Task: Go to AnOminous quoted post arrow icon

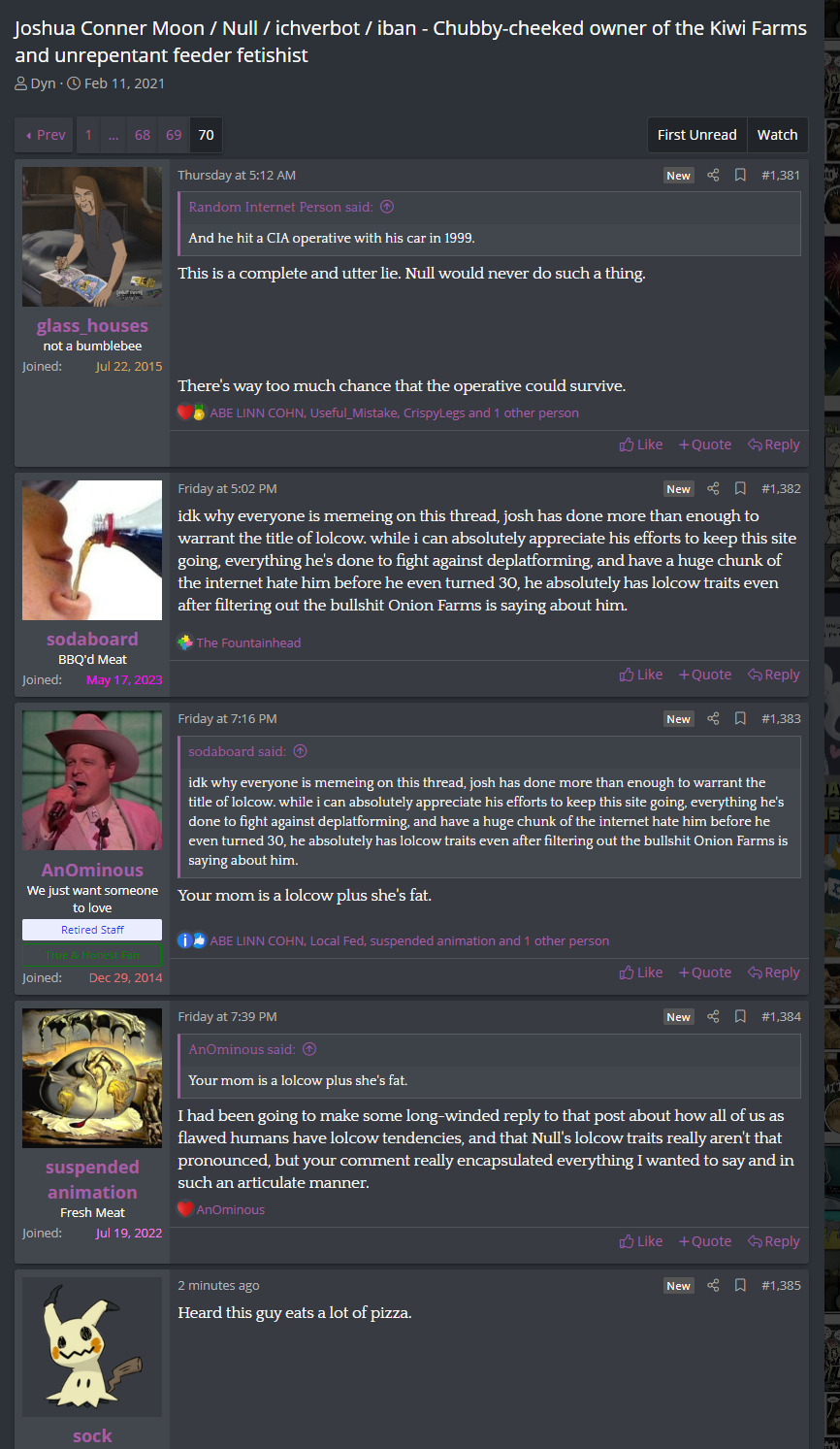Action: [x=309, y=1049]
